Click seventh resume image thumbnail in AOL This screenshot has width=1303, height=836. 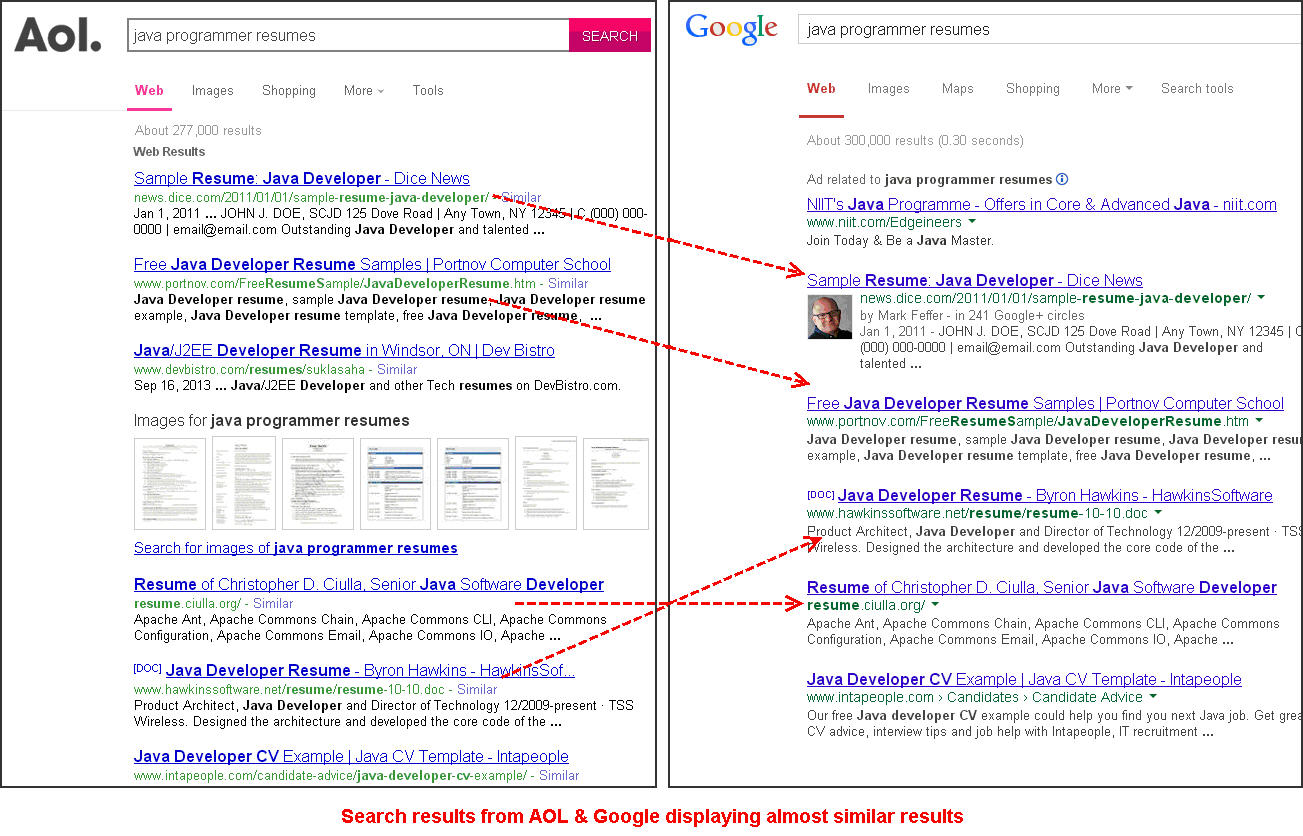(616, 483)
